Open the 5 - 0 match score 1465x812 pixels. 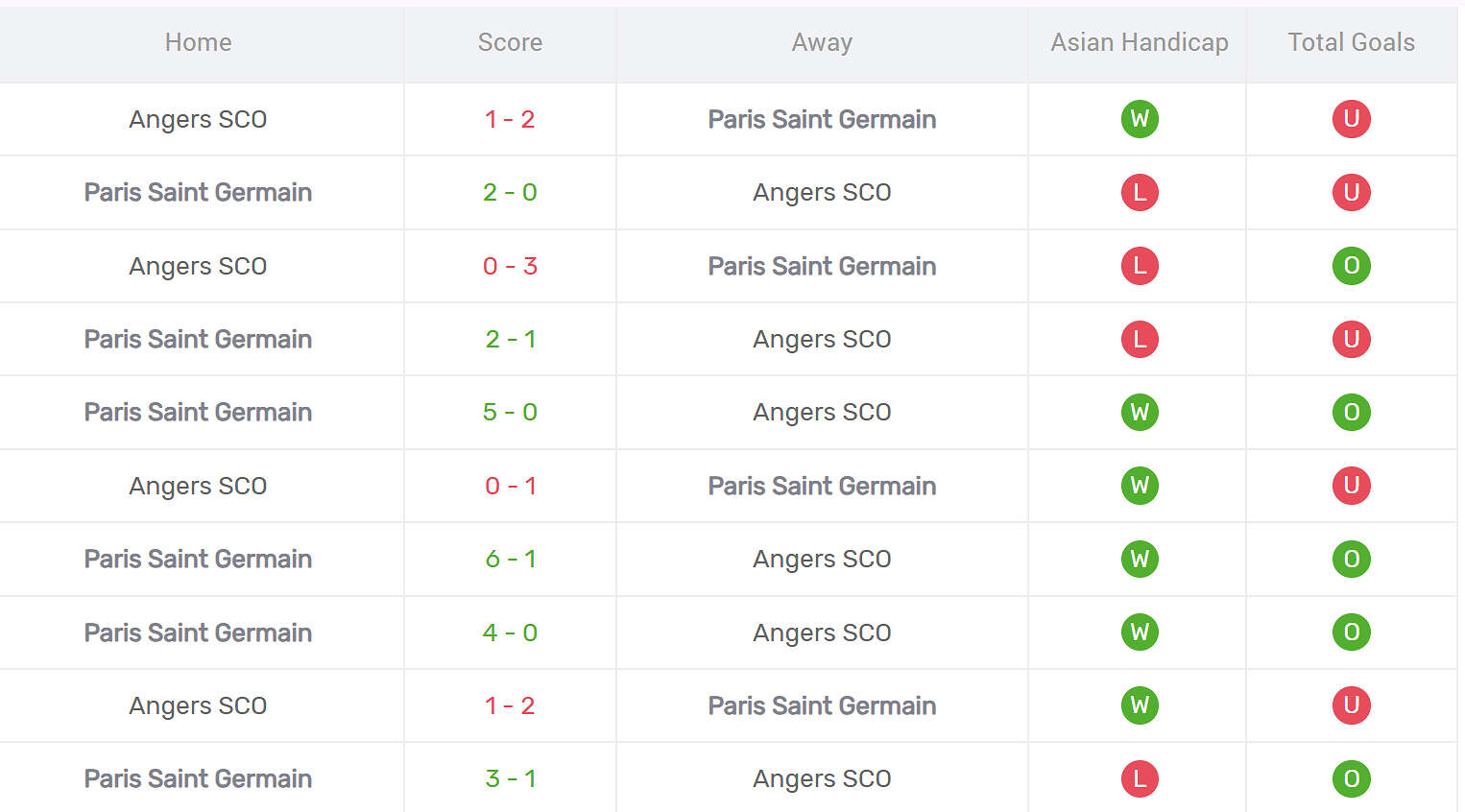tap(510, 413)
